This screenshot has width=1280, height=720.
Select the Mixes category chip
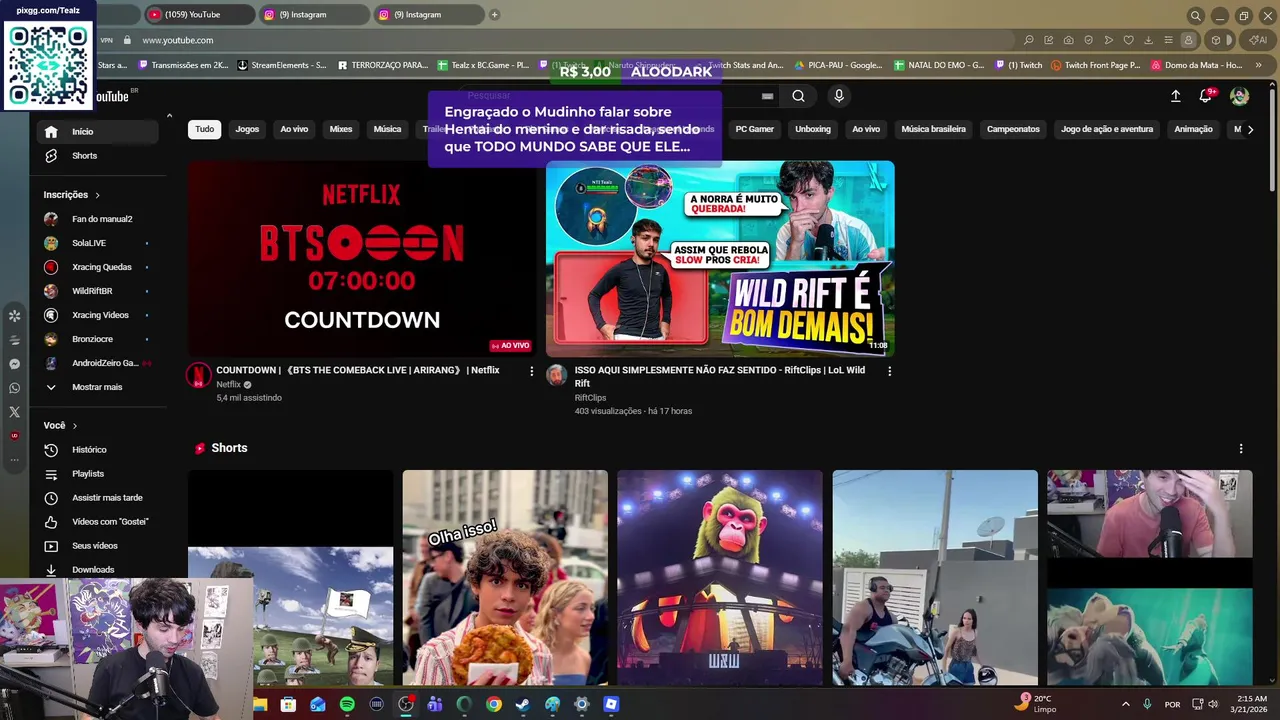pyautogui.click(x=341, y=129)
